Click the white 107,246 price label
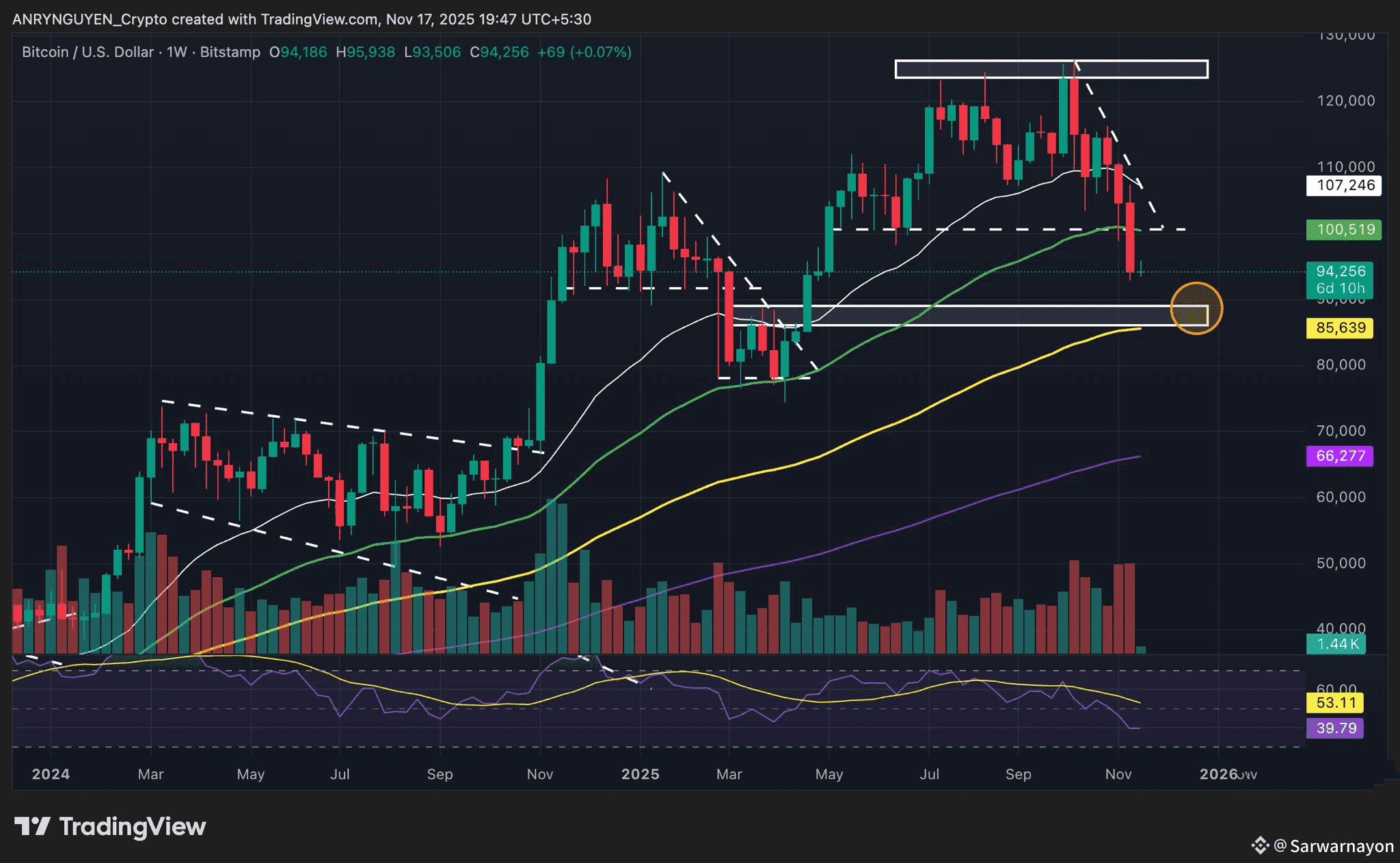Viewport: 1400px width, 863px height. click(1344, 185)
